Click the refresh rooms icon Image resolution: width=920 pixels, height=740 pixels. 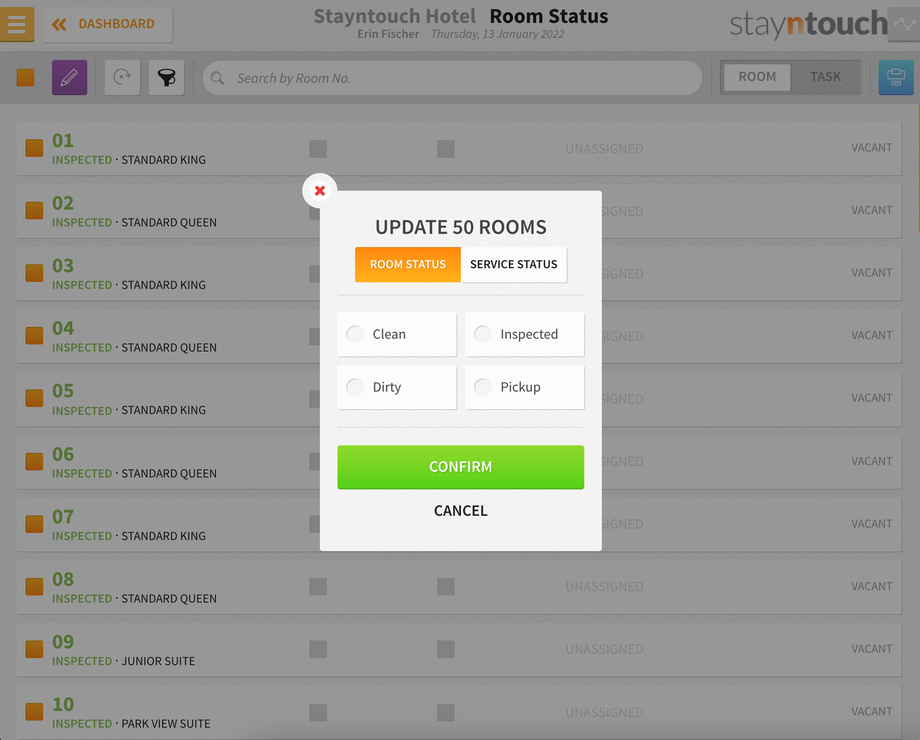point(122,77)
